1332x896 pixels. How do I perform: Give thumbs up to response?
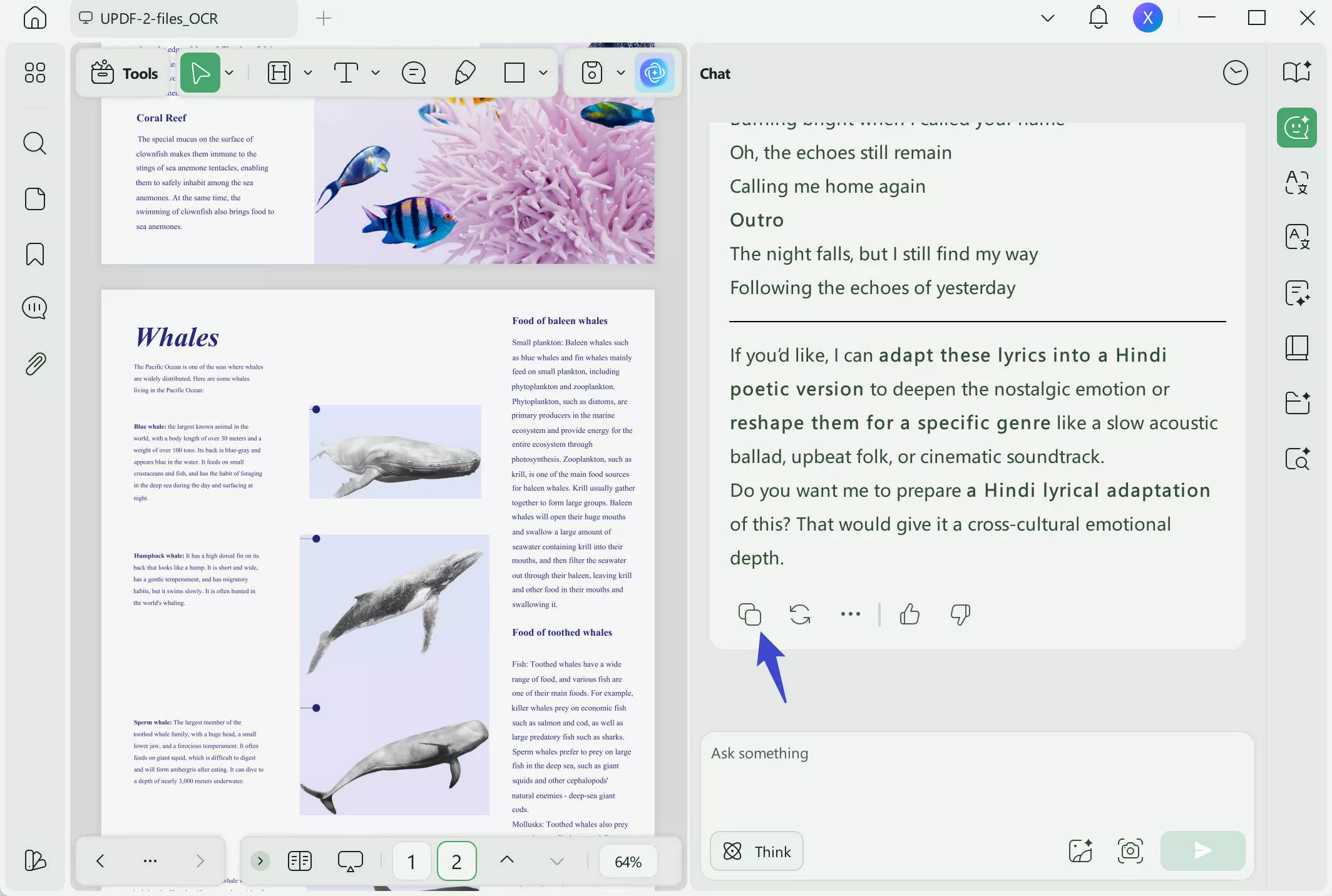pos(909,614)
